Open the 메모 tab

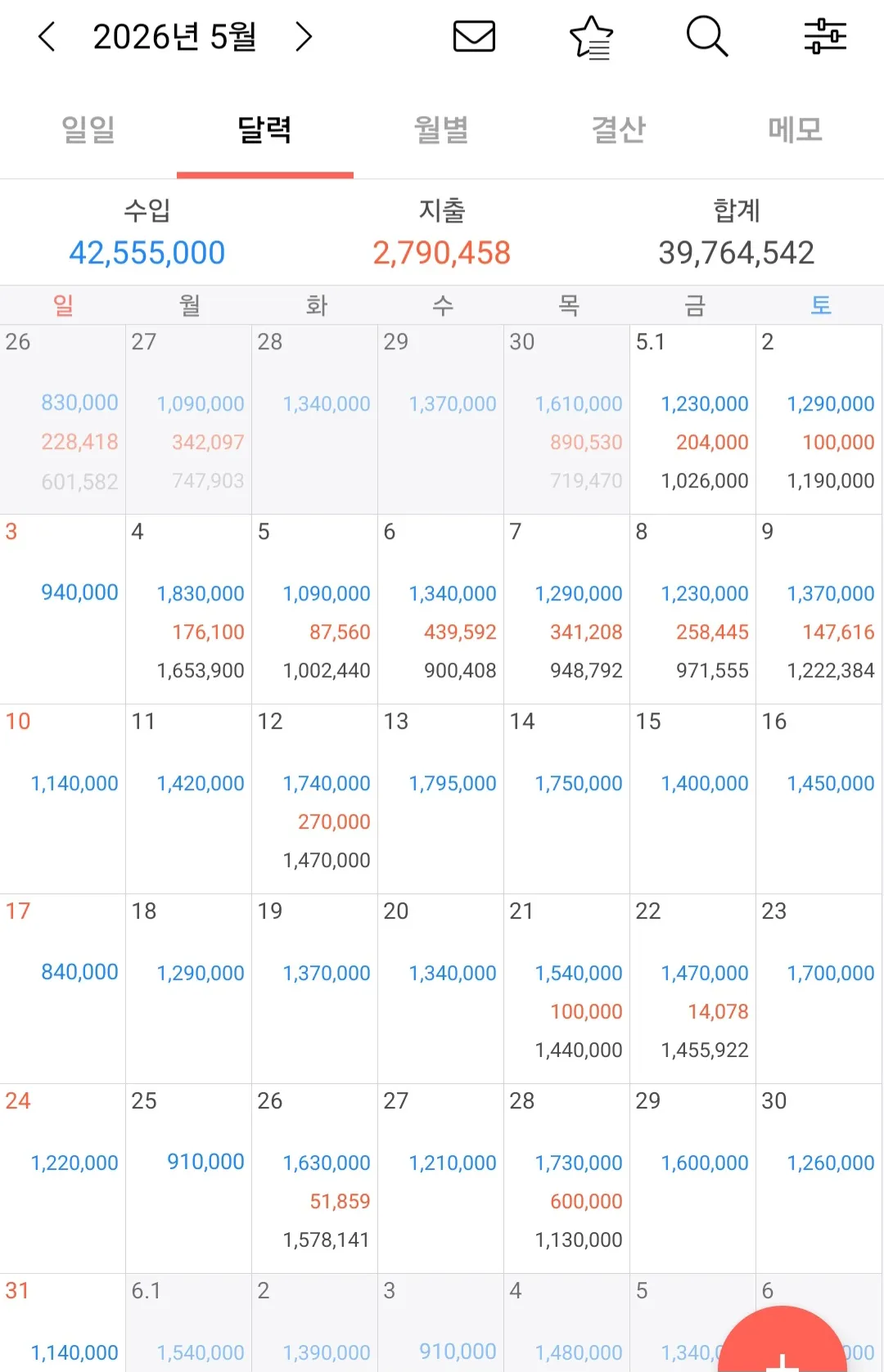tap(795, 129)
